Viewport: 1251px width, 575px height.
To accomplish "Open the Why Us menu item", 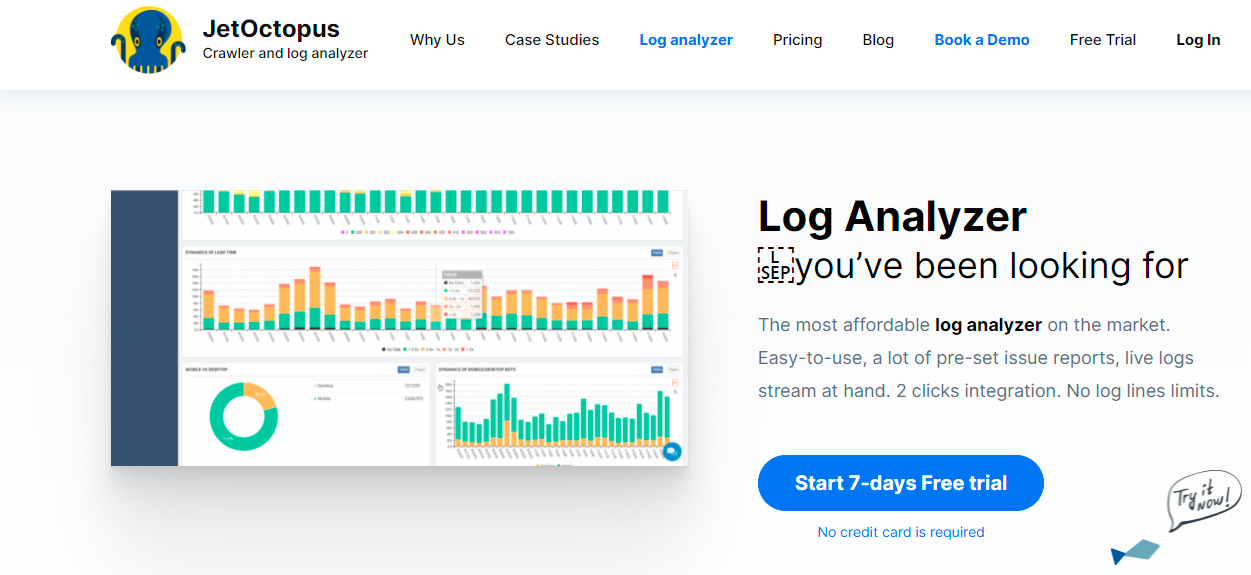I will [x=437, y=40].
